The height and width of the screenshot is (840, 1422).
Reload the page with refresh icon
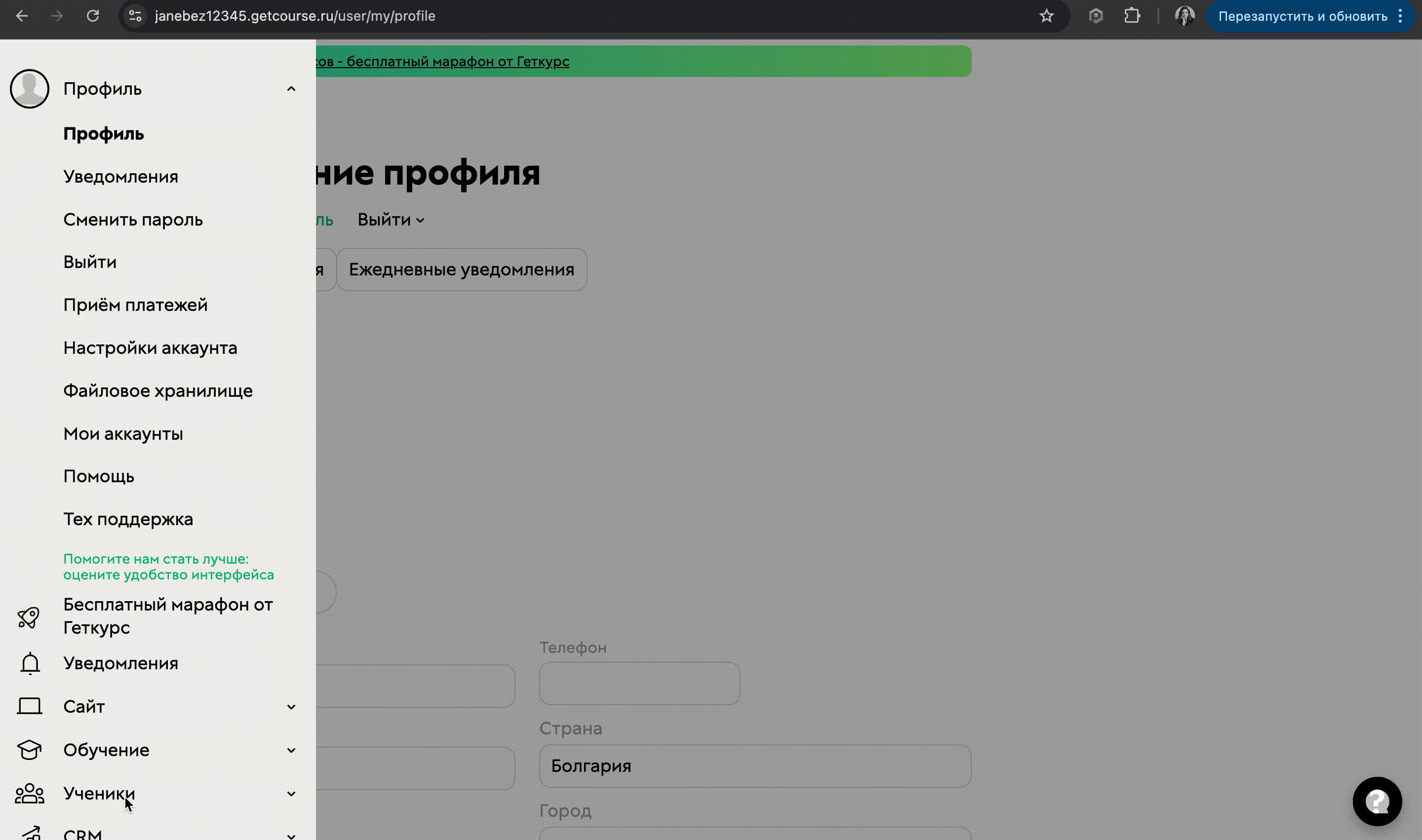93,16
